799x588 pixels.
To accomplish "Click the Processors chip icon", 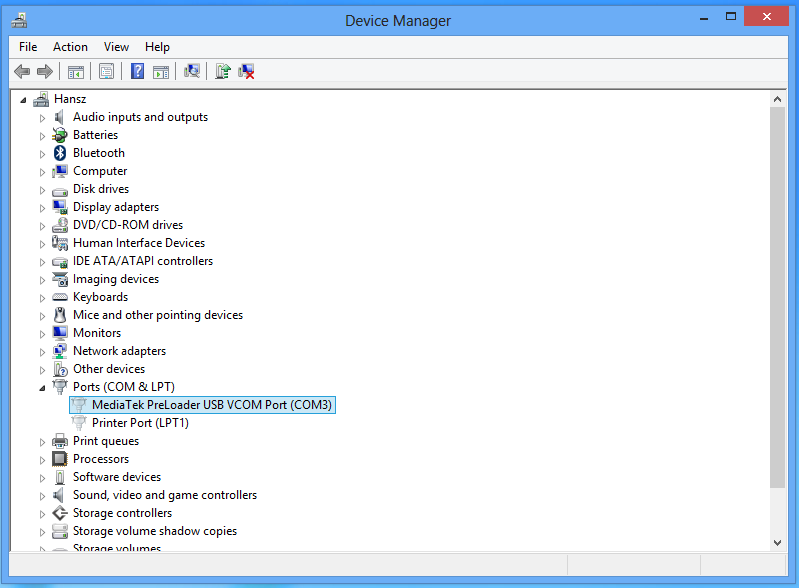I will 60,459.
